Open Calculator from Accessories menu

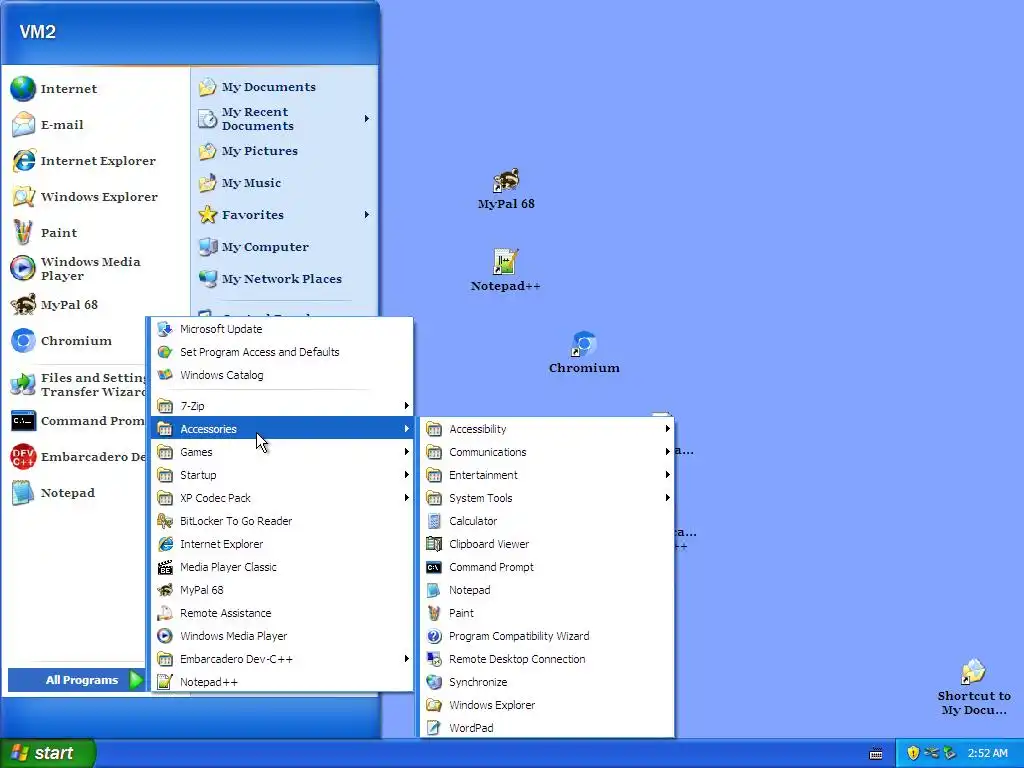tap(546, 521)
